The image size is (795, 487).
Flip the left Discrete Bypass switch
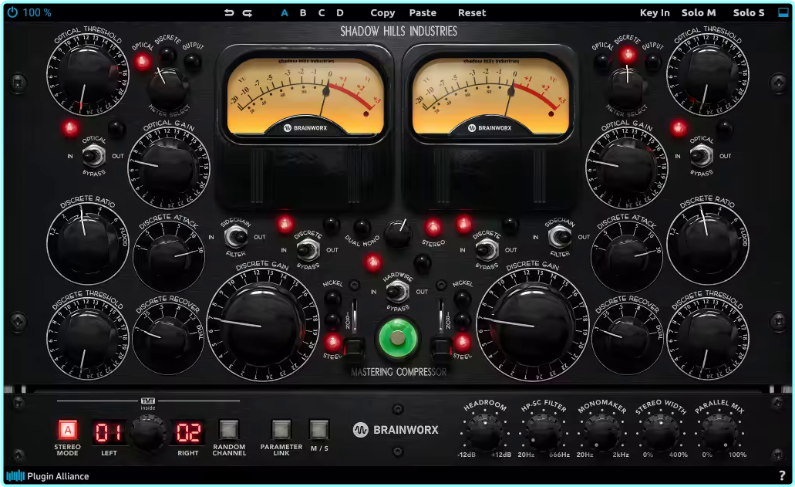pos(307,250)
